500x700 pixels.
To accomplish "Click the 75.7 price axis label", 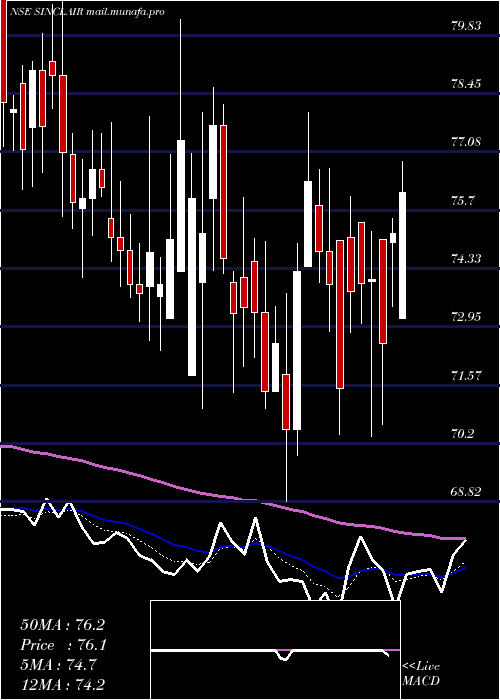I will (x=462, y=200).
